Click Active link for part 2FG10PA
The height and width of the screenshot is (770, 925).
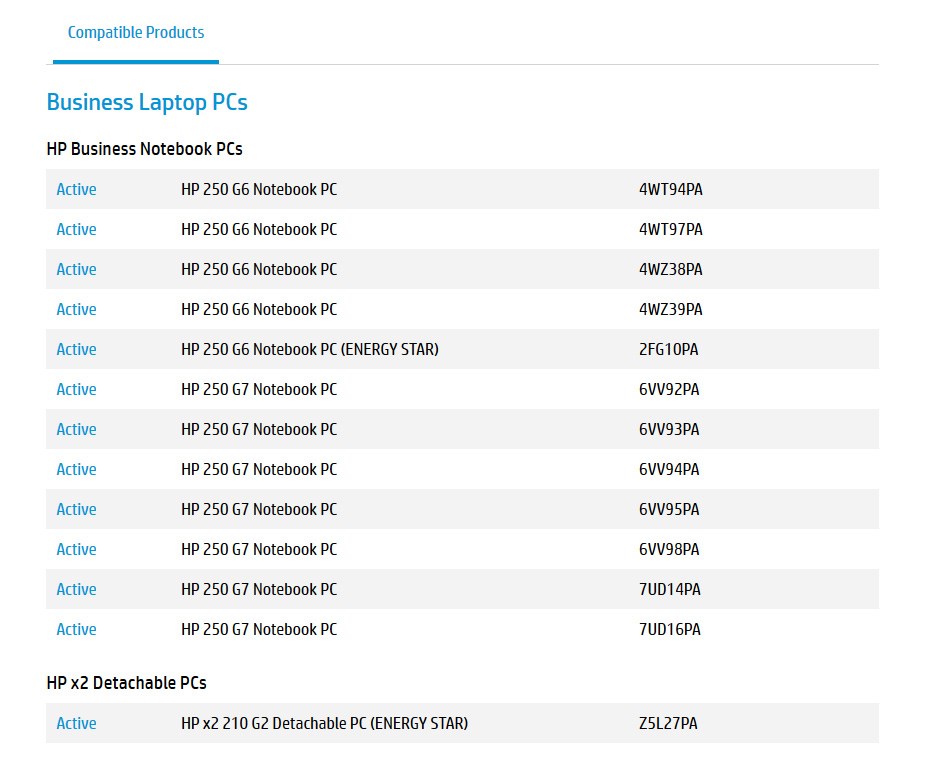coord(76,349)
